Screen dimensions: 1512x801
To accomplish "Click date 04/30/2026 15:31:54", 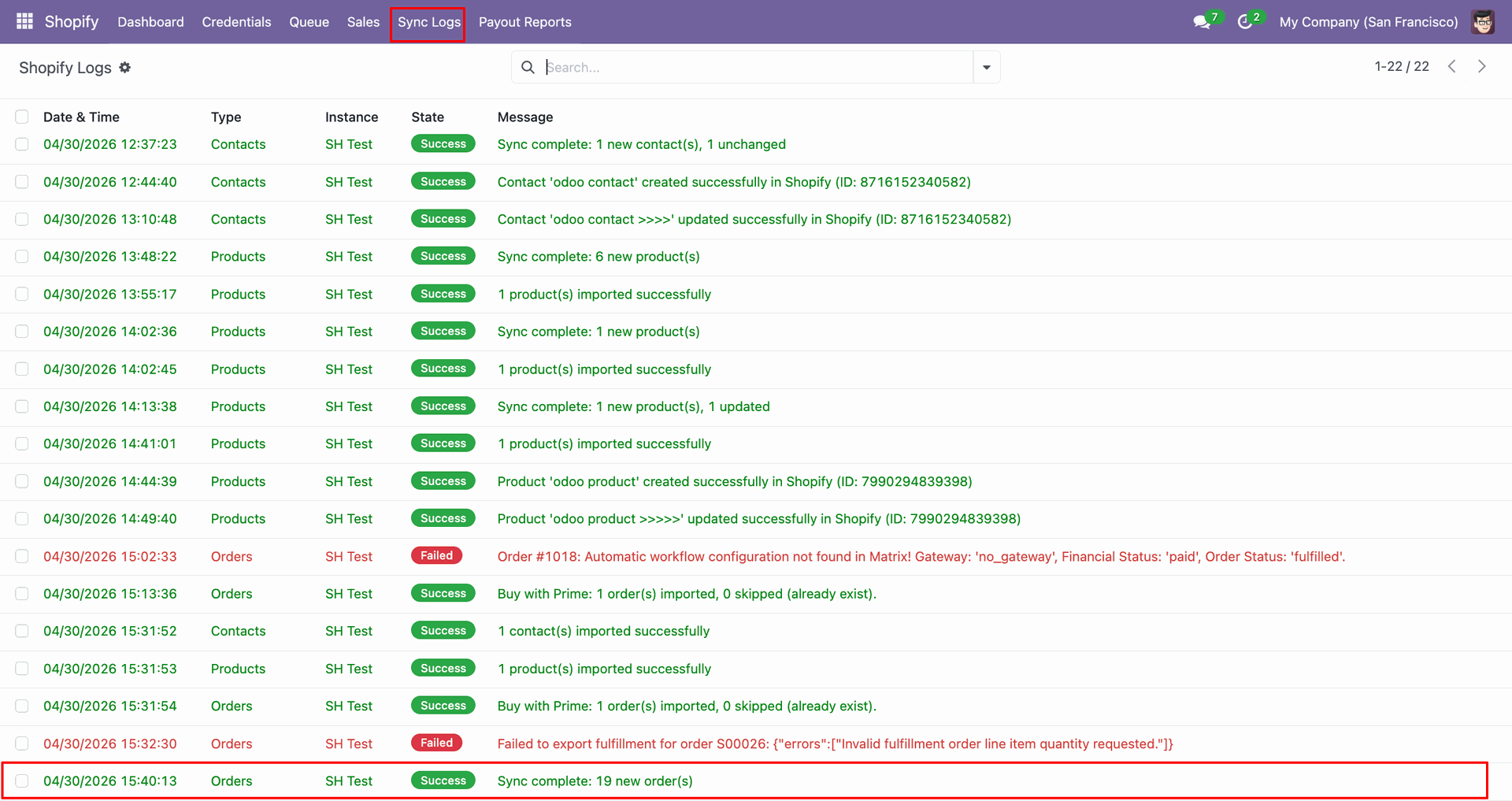I will 110,706.
